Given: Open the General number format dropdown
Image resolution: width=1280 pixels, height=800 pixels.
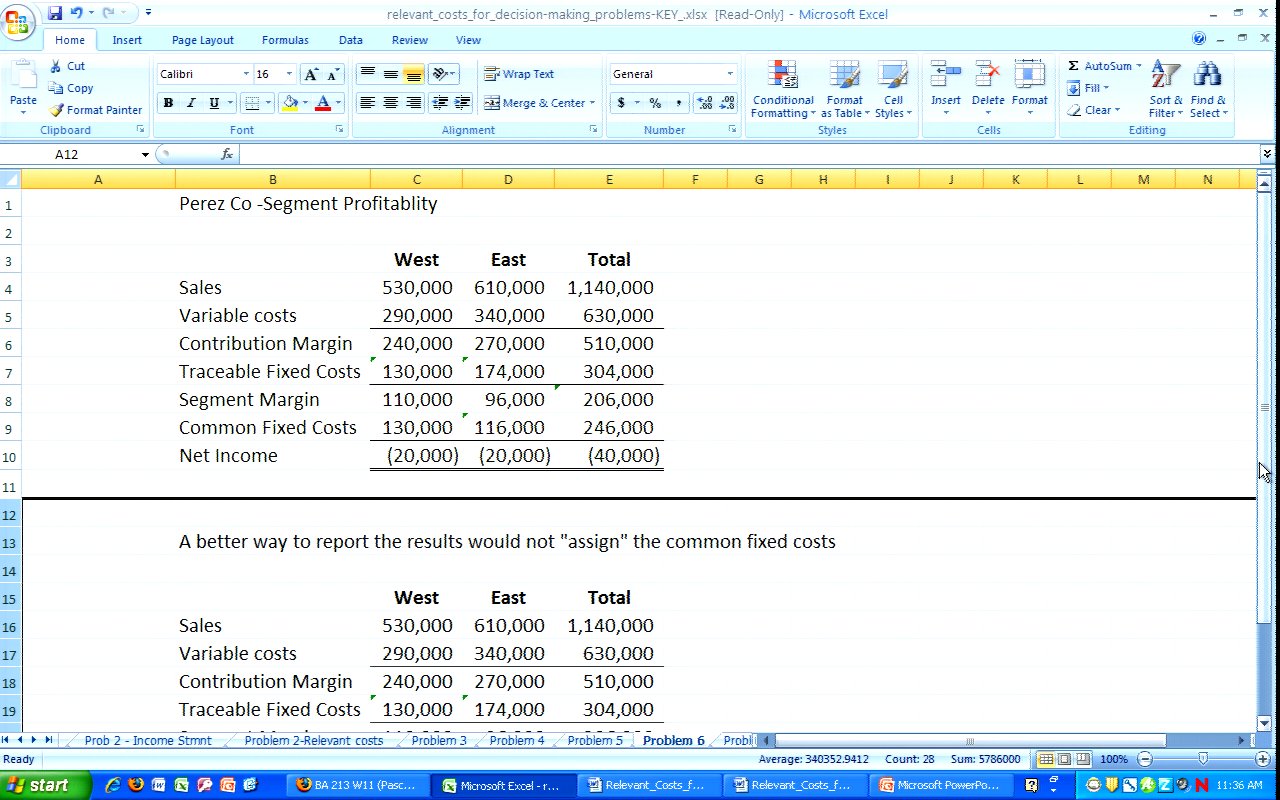Looking at the screenshot, I should pyautogui.click(x=729, y=74).
